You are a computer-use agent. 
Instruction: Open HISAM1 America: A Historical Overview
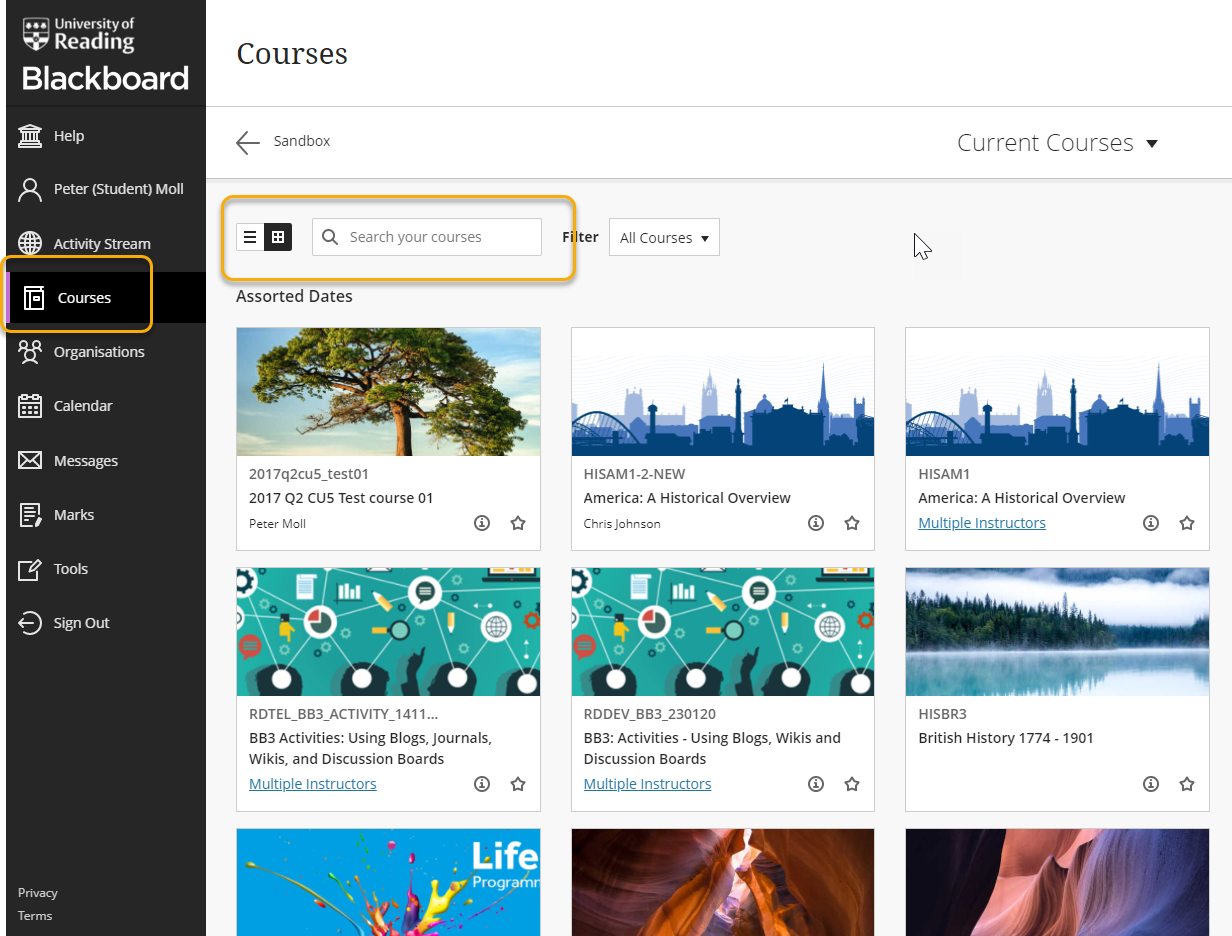1022,498
